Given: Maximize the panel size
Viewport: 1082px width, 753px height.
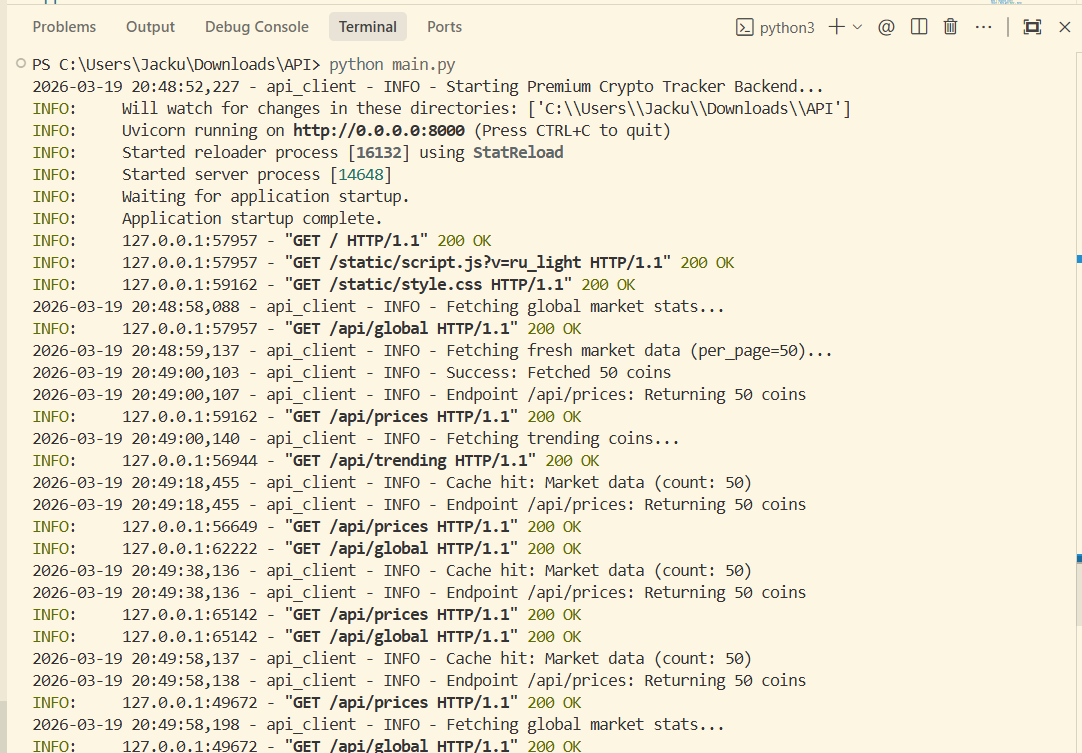Looking at the screenshot, I should 1032,27.
